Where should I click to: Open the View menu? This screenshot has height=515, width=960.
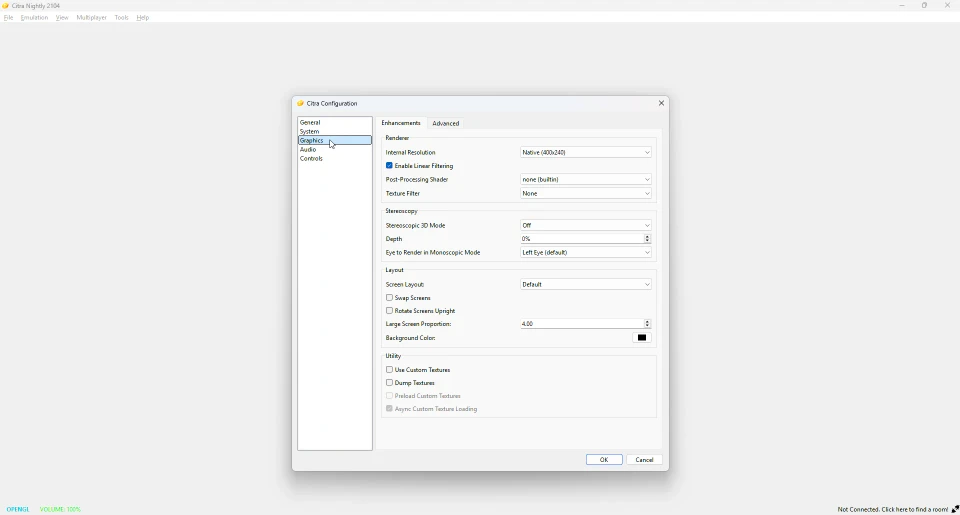coord(62,18)
